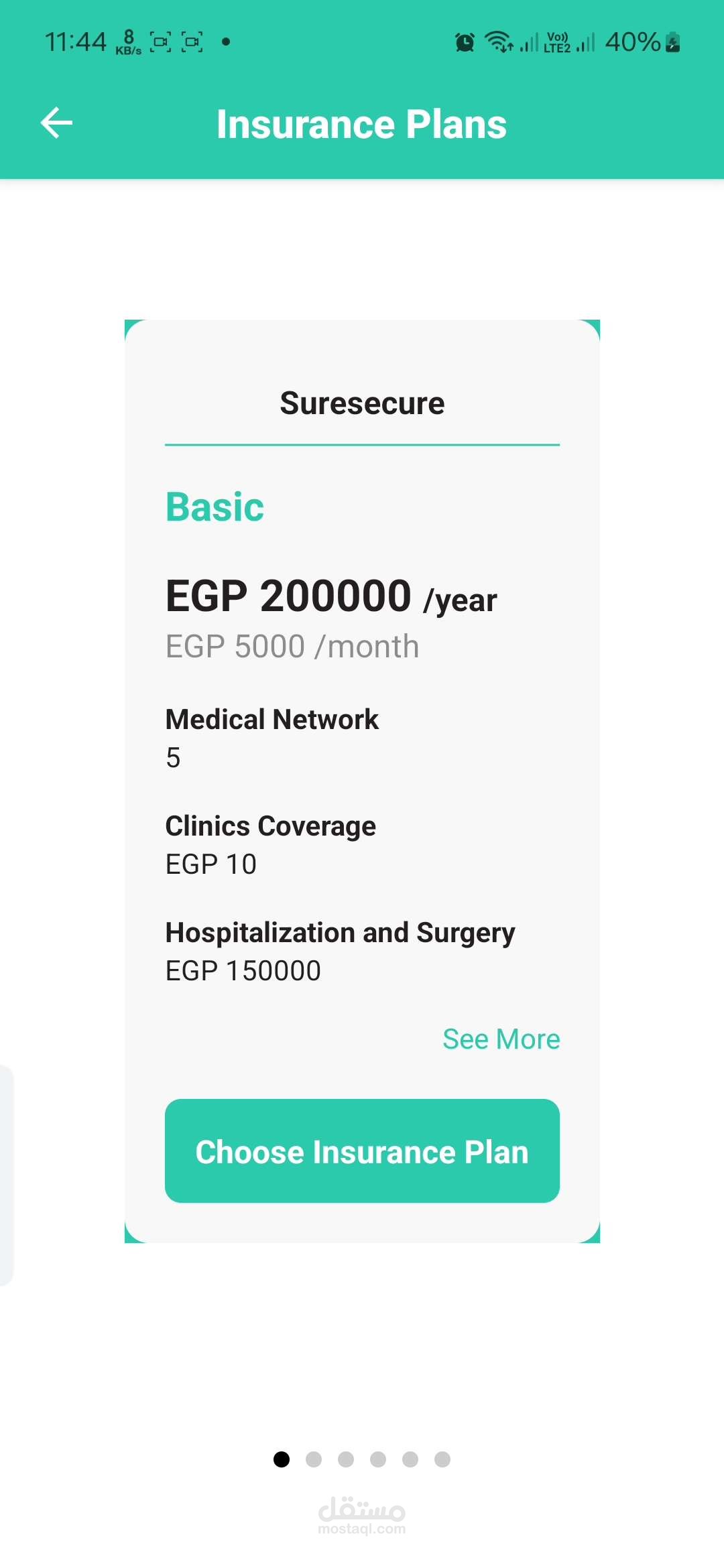Image resolution: width=724 pixels, height=1568 pixels.
Task: Click the first screen recorder status icon
Action: (x=160, y=42)
